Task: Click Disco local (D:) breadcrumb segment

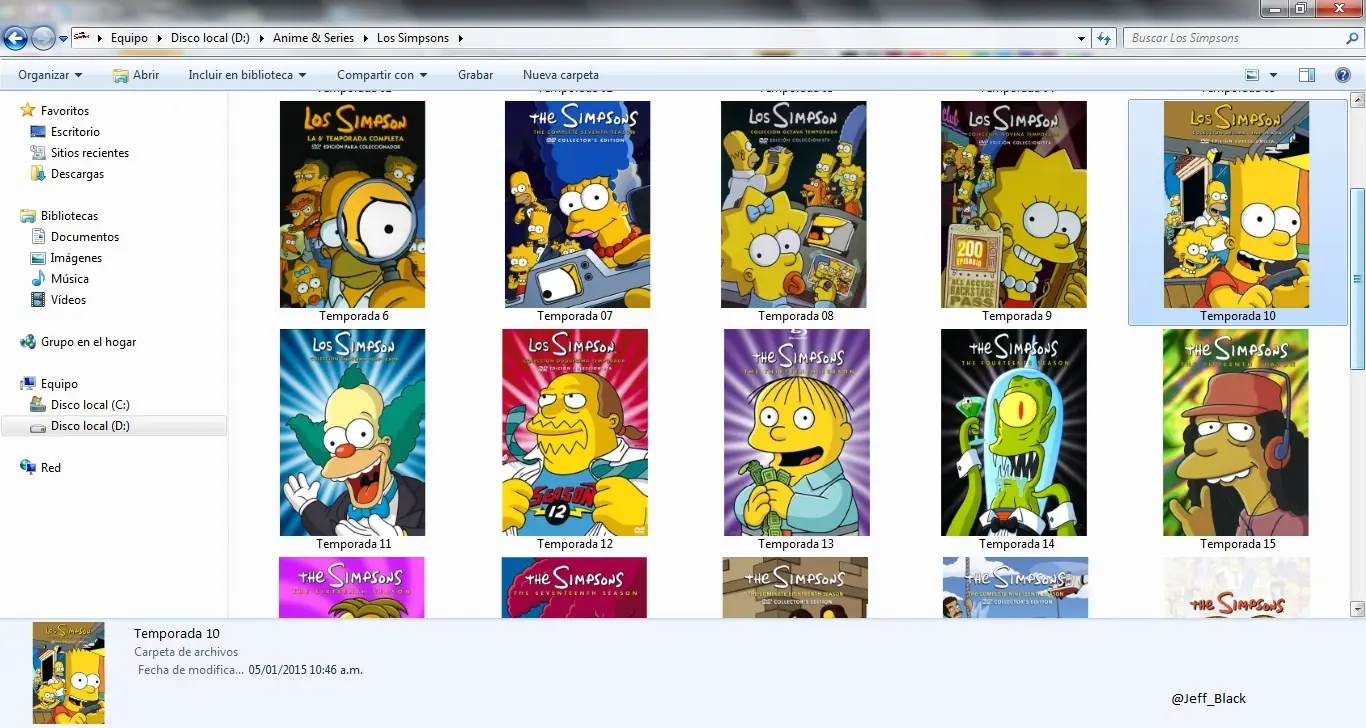Action: click(x=210, y=38)
